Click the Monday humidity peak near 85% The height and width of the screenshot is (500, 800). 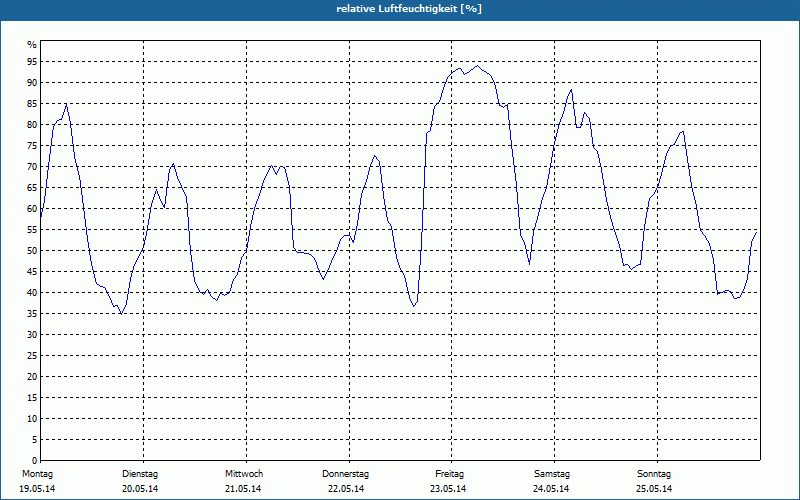pos(66,104)
